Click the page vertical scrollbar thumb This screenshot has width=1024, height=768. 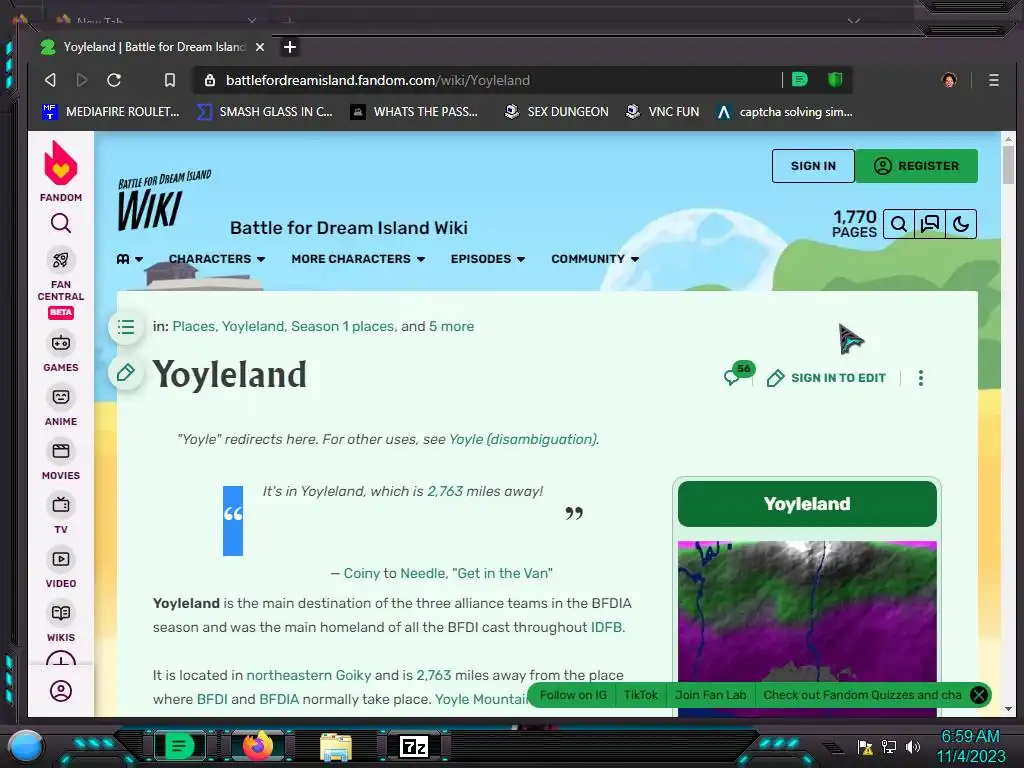1008,164
